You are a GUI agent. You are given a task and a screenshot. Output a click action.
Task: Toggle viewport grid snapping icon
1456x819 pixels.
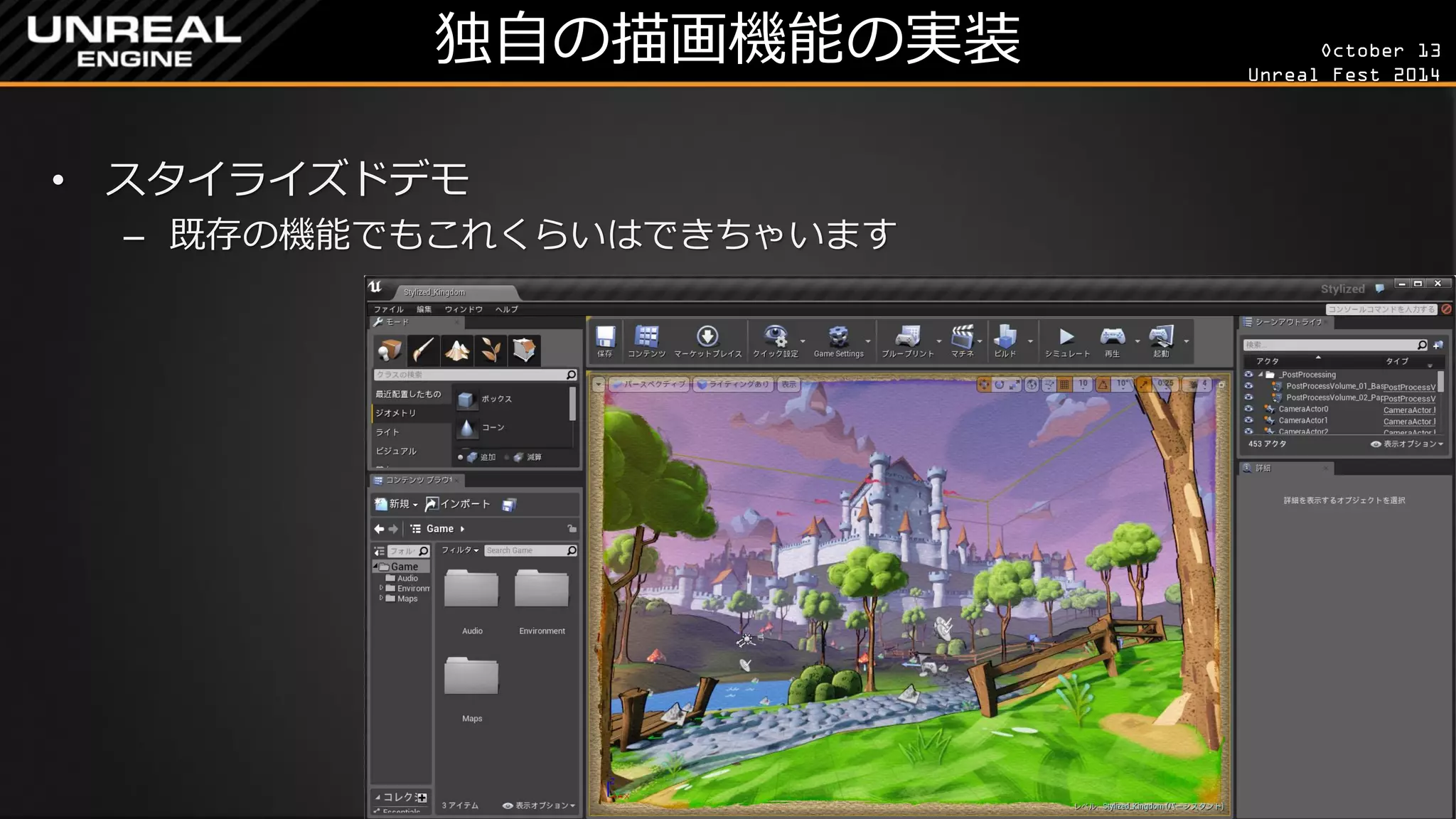tap(1064, 385)
